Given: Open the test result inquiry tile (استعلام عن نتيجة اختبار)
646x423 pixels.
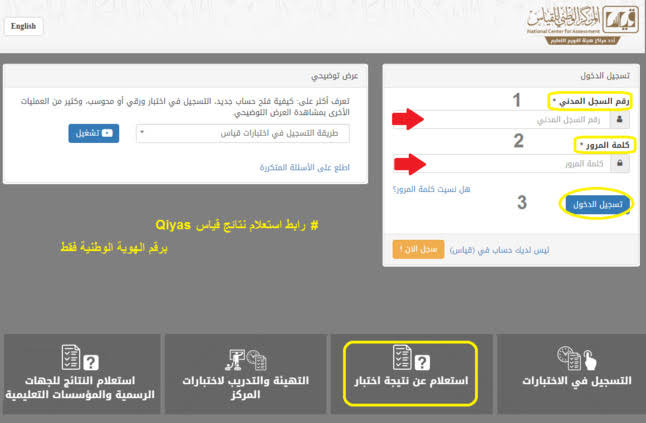Looking at the screenshot, I should point(411,374).
